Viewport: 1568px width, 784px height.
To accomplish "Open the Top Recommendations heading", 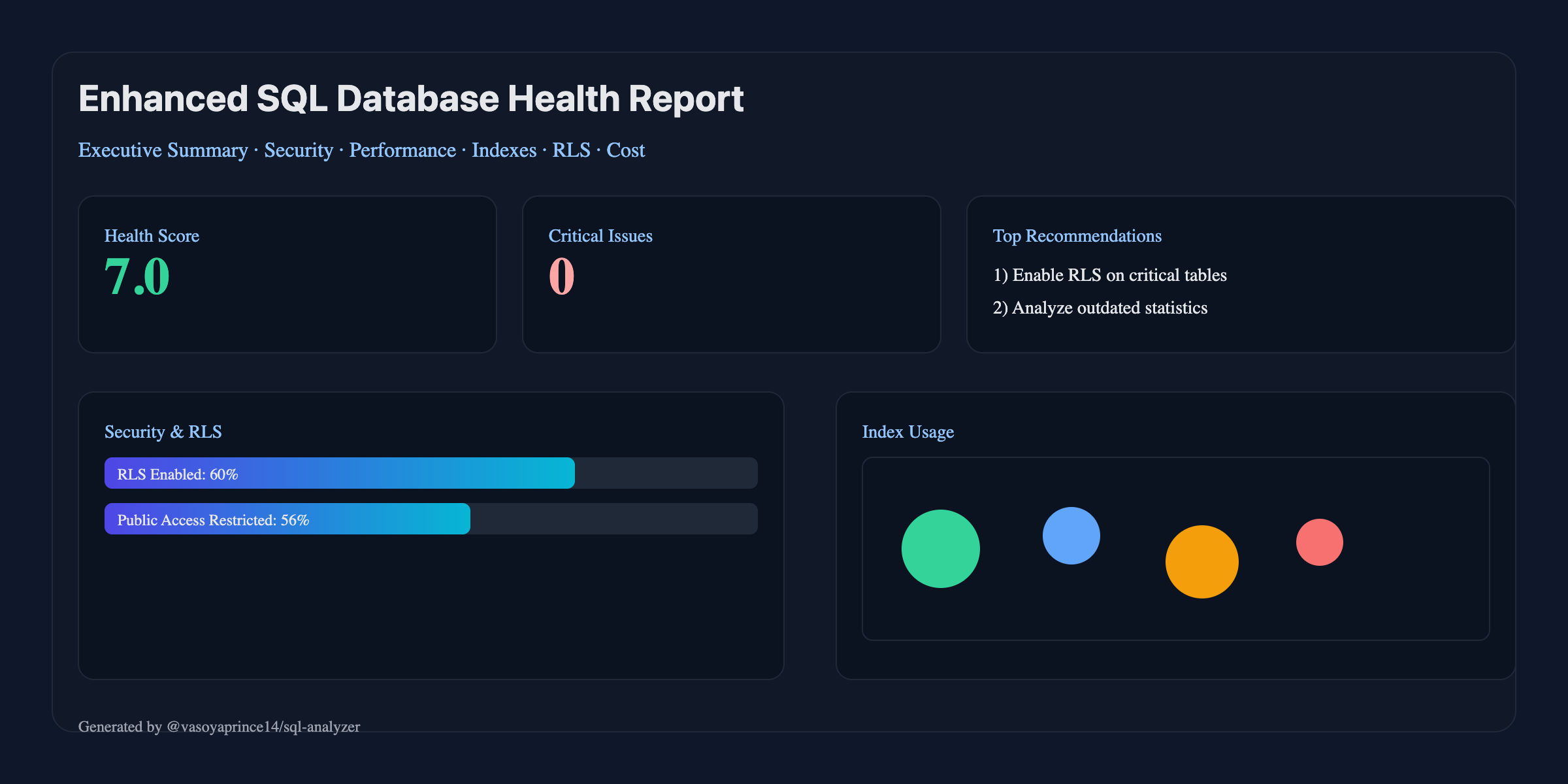I will coord(1077,236).
